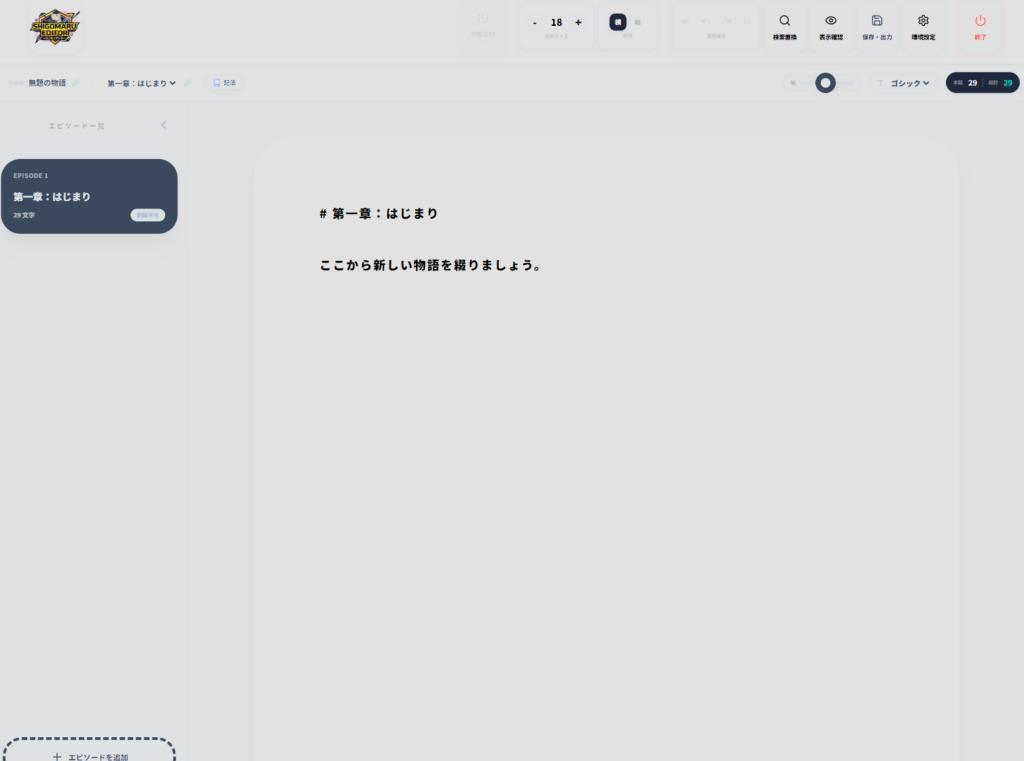This screenshot has height=761, width=1024.
Task: Click the width slider handle in toolbar
Action: tap(825, 83)
